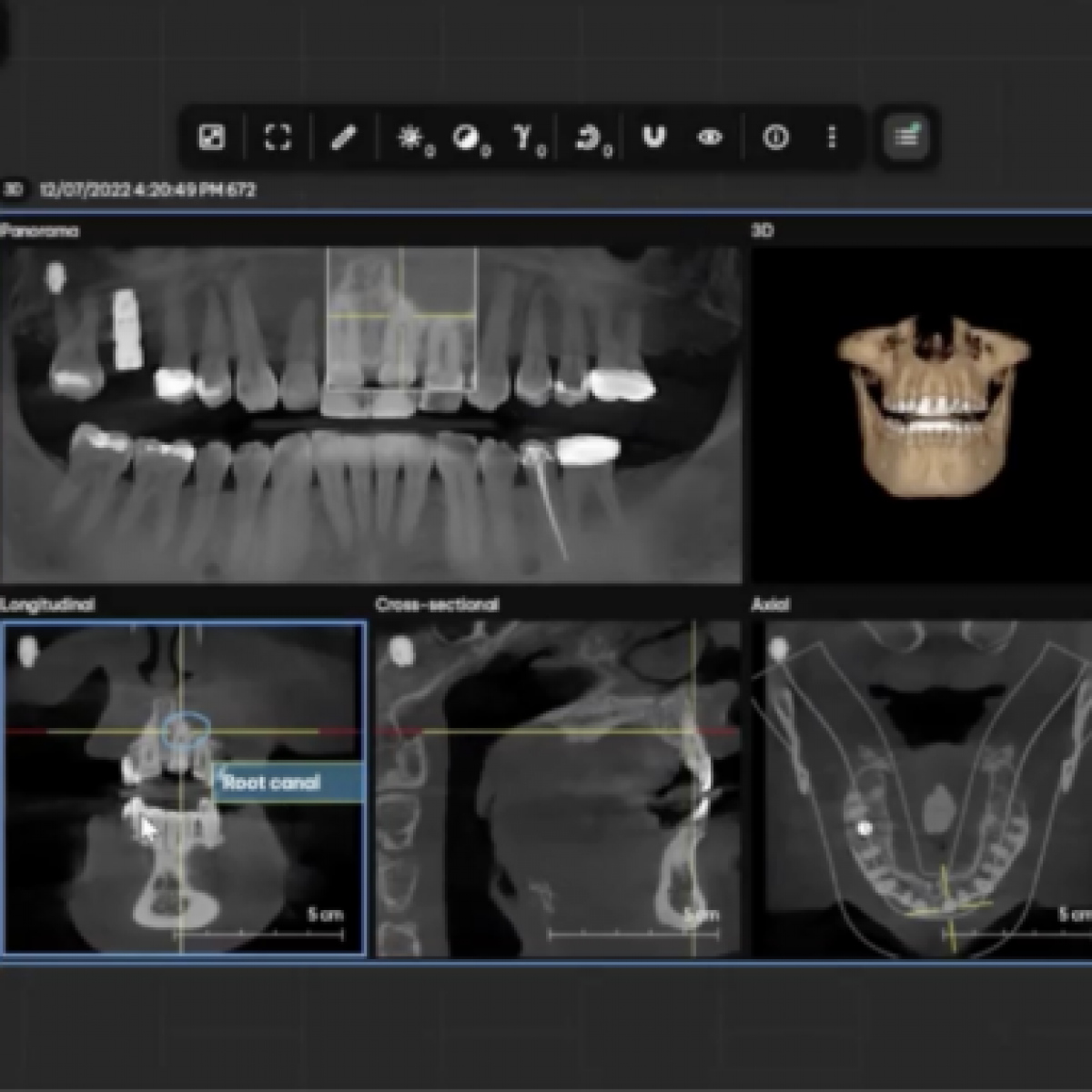Select the dental arch curve tool
Viewport: 1092px width, 1092px height.
pos(653,137)
